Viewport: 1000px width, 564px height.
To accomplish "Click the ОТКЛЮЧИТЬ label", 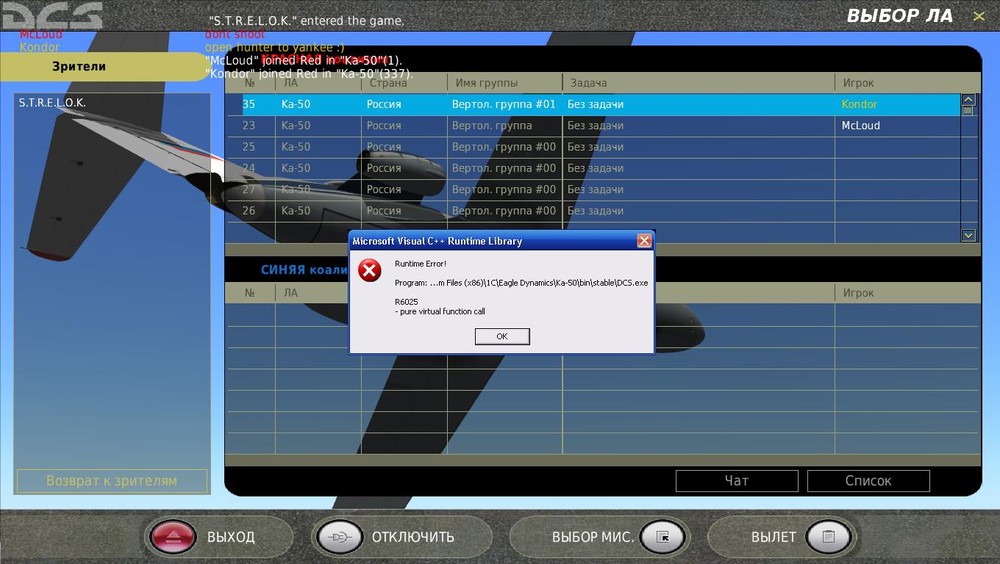I will [x=413, y=537].
